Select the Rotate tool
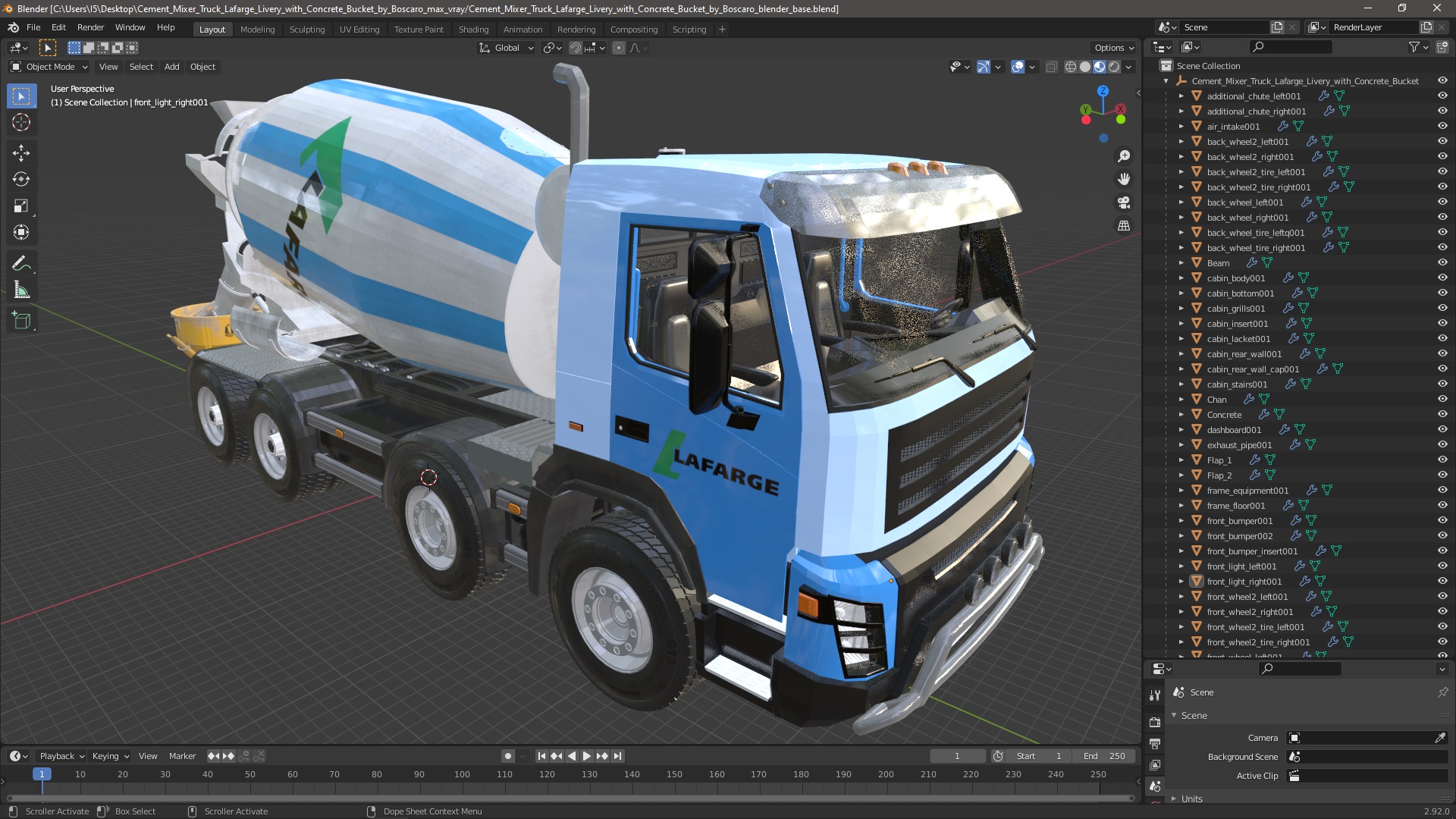The height and width of the screenshot is (819, 1456). coord(21,180)
